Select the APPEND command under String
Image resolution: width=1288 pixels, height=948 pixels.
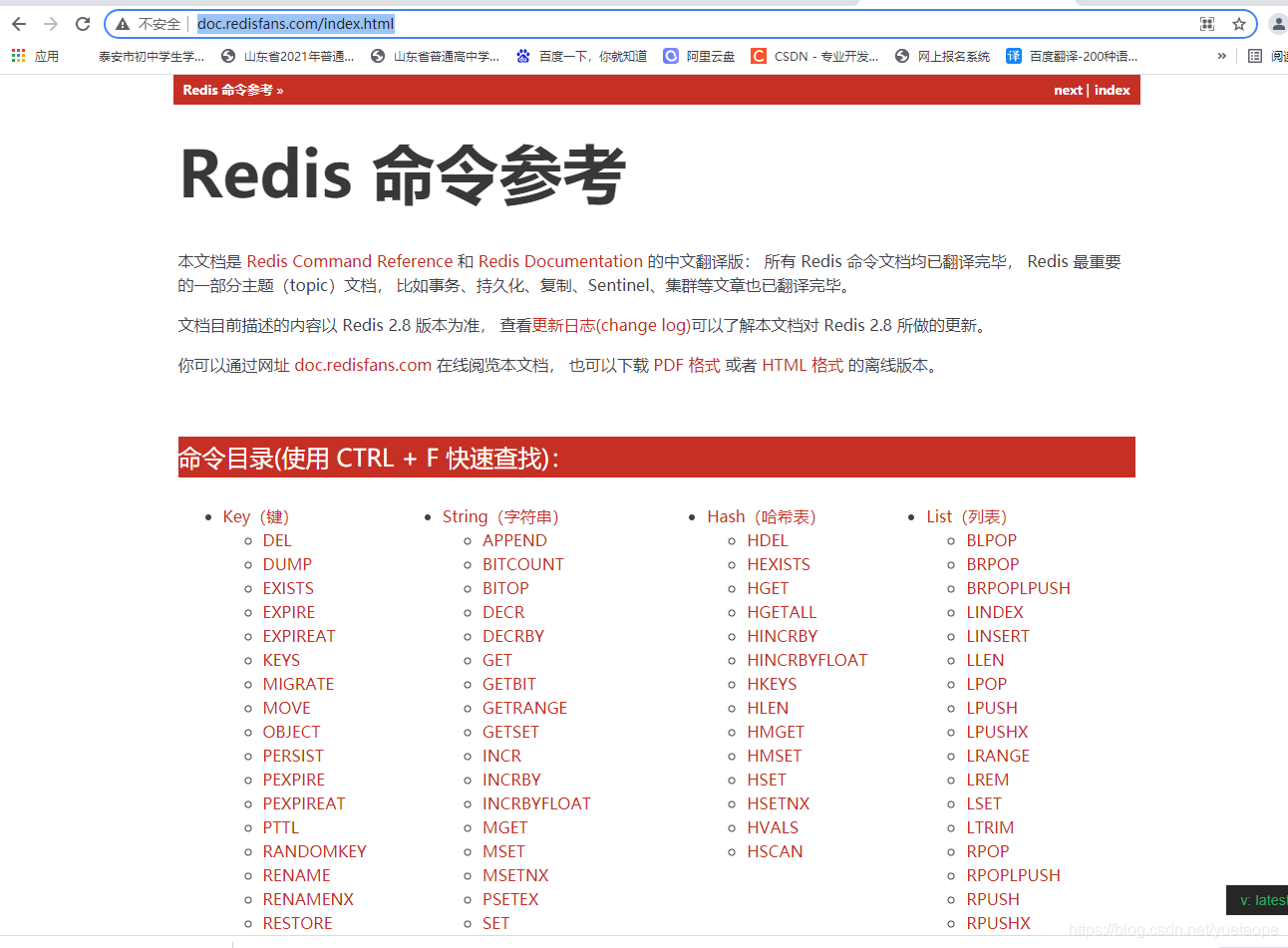tap(514, 540)
